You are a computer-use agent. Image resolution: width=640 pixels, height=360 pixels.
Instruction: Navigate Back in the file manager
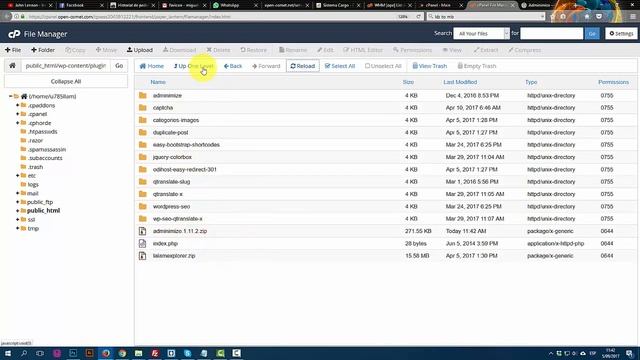[233, 66]
